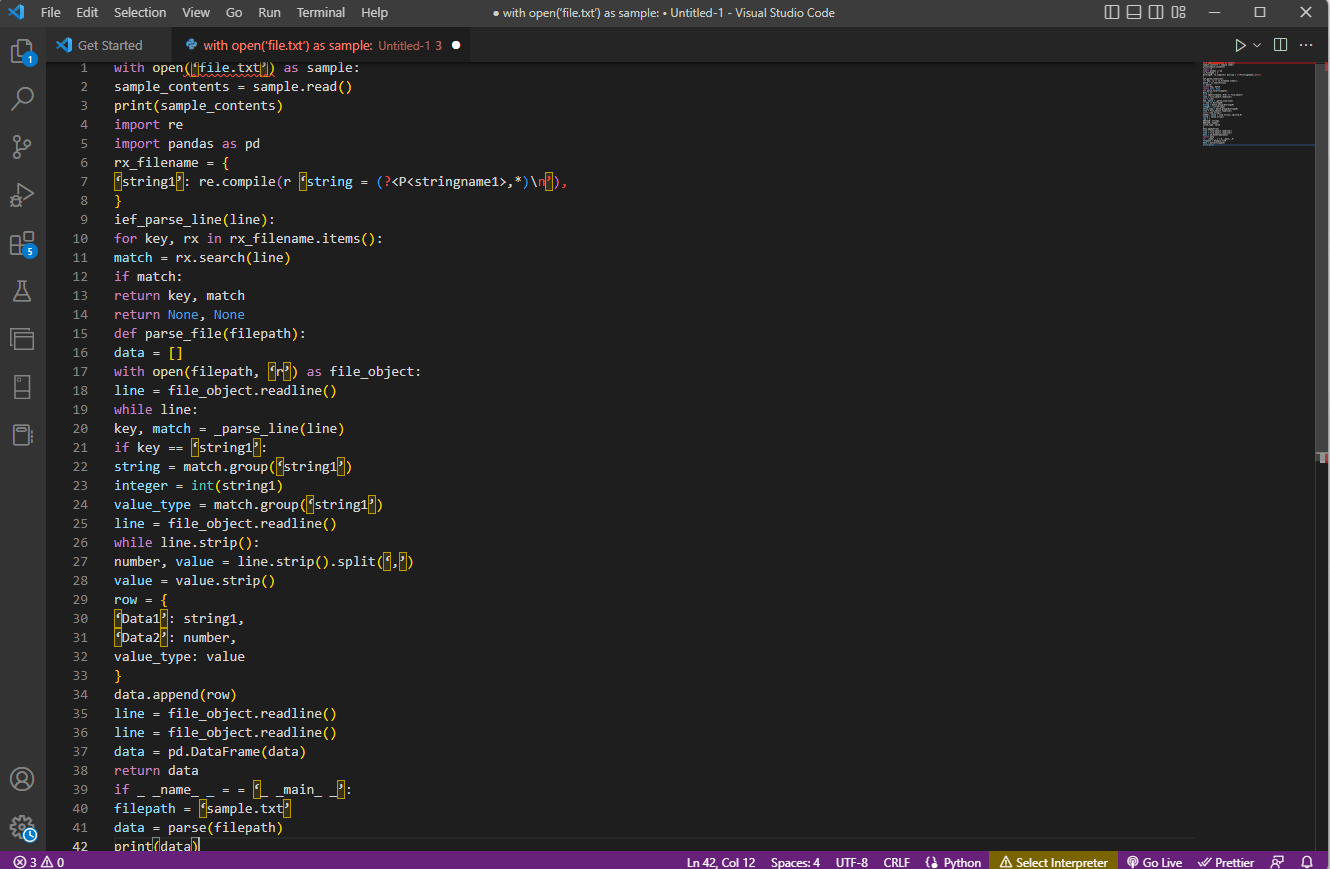Click the feedback icon in status bar
The image size is (1330, 869).
pos(1277,862)
